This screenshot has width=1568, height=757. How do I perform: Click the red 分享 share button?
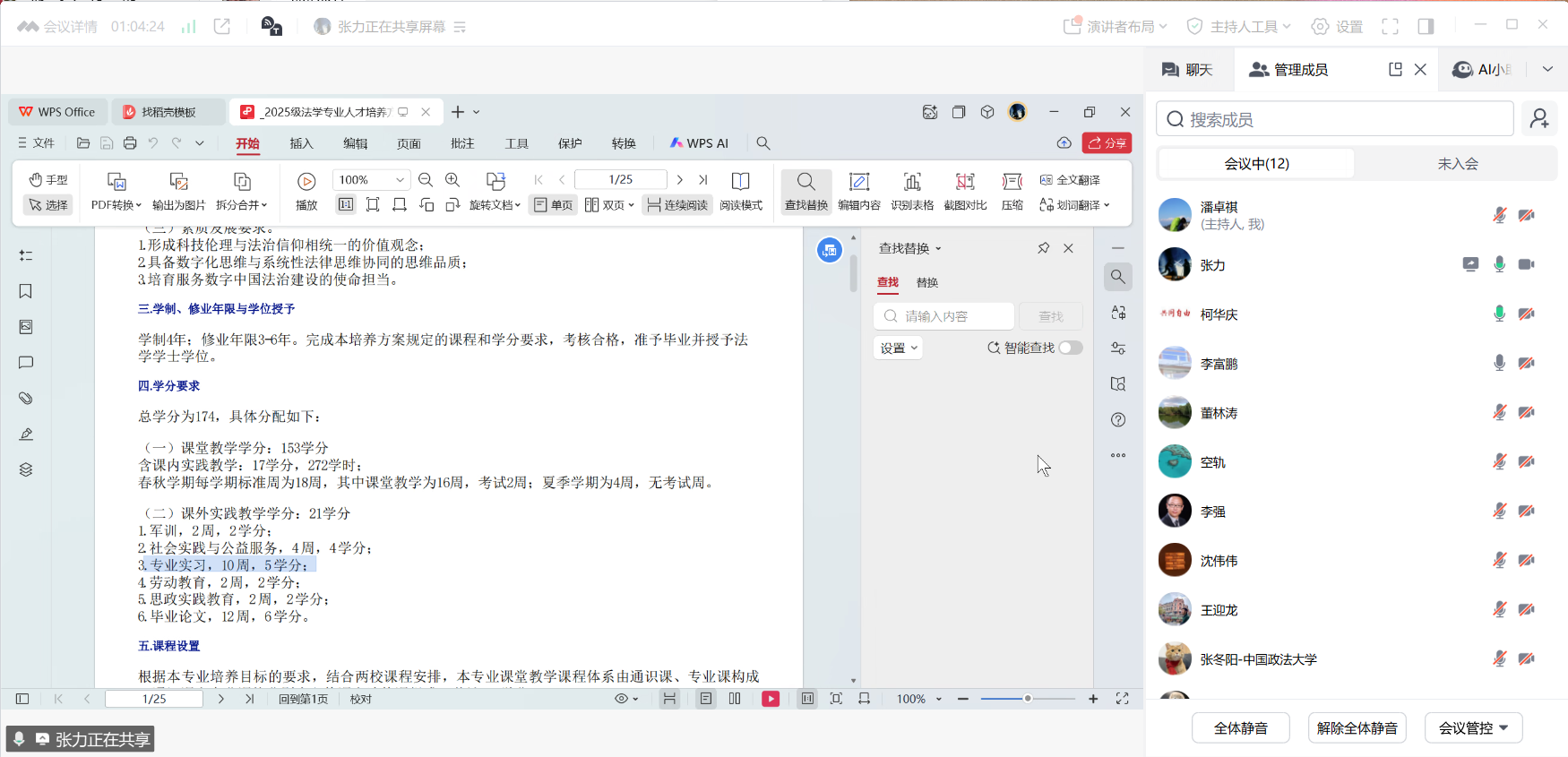1107,143
